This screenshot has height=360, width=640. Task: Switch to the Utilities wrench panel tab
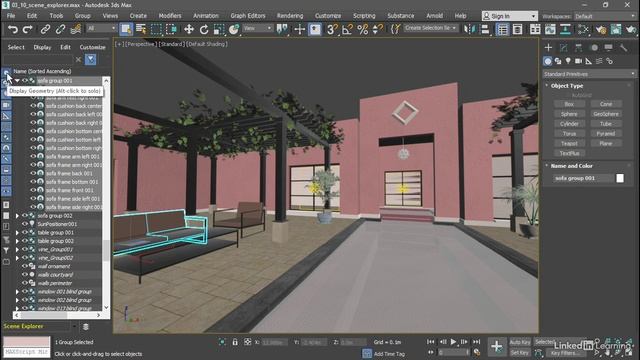pyautogui.click(x=623, y=48)
